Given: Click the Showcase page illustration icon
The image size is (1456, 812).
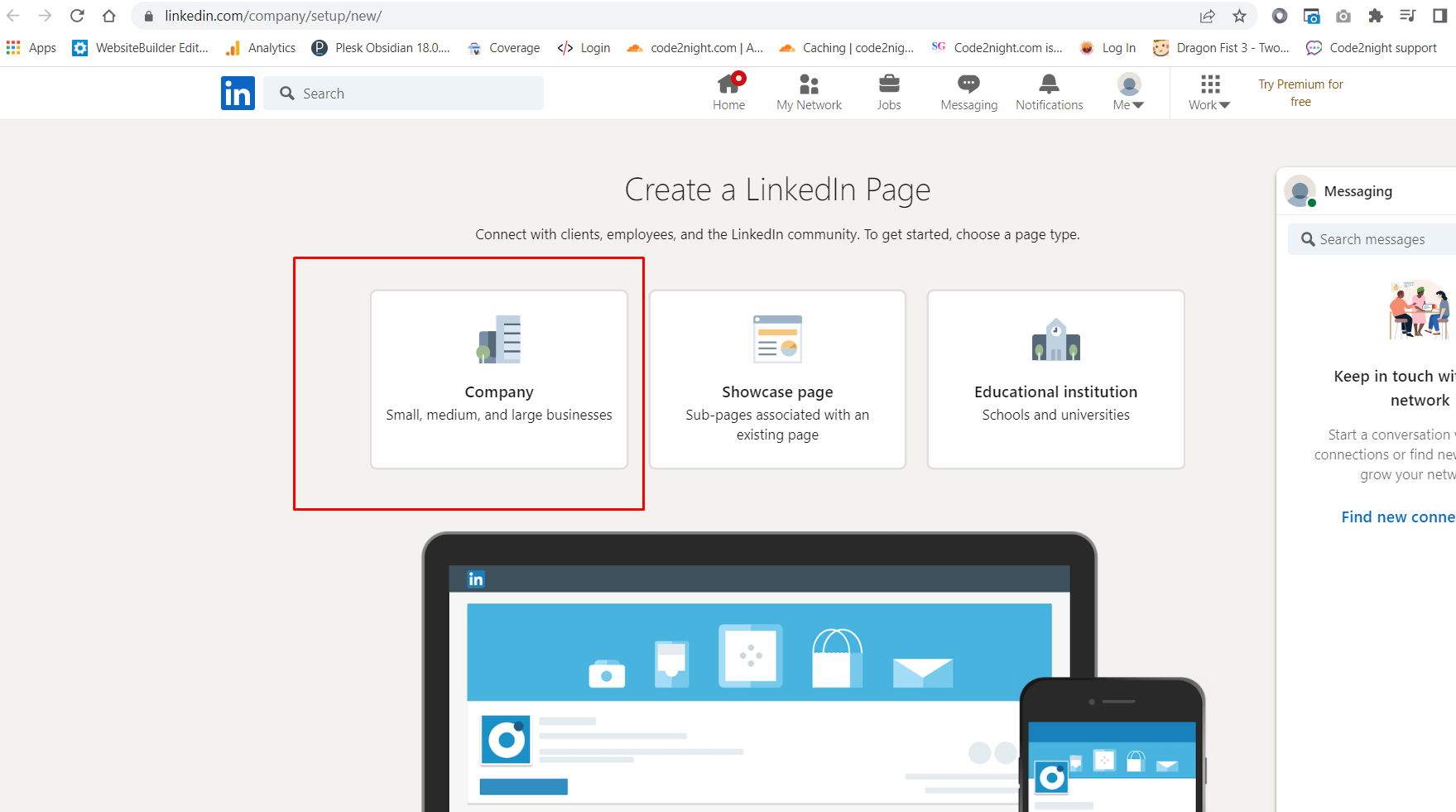Looking at the screenshot, I should coord(777,339).
